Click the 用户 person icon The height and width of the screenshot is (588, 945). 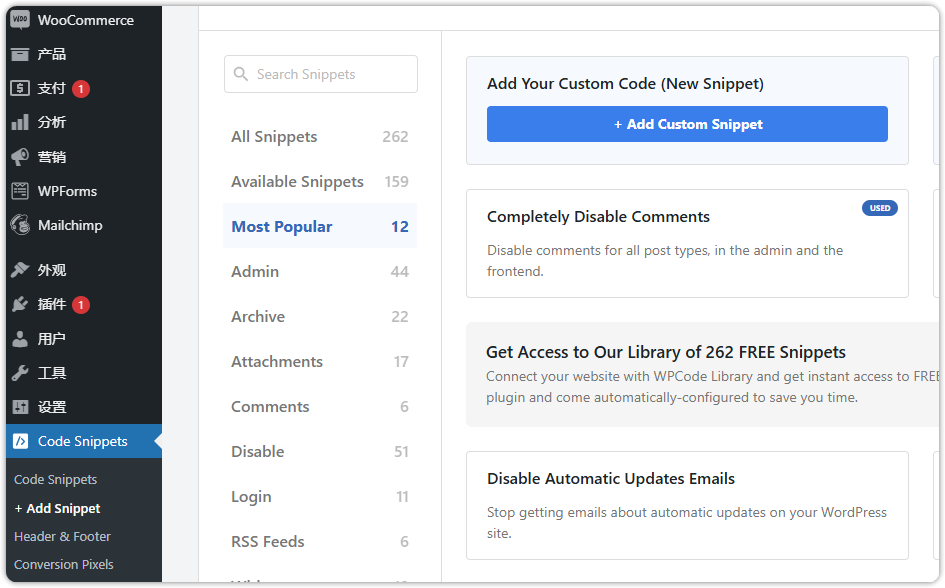click(x=20, y=339)
